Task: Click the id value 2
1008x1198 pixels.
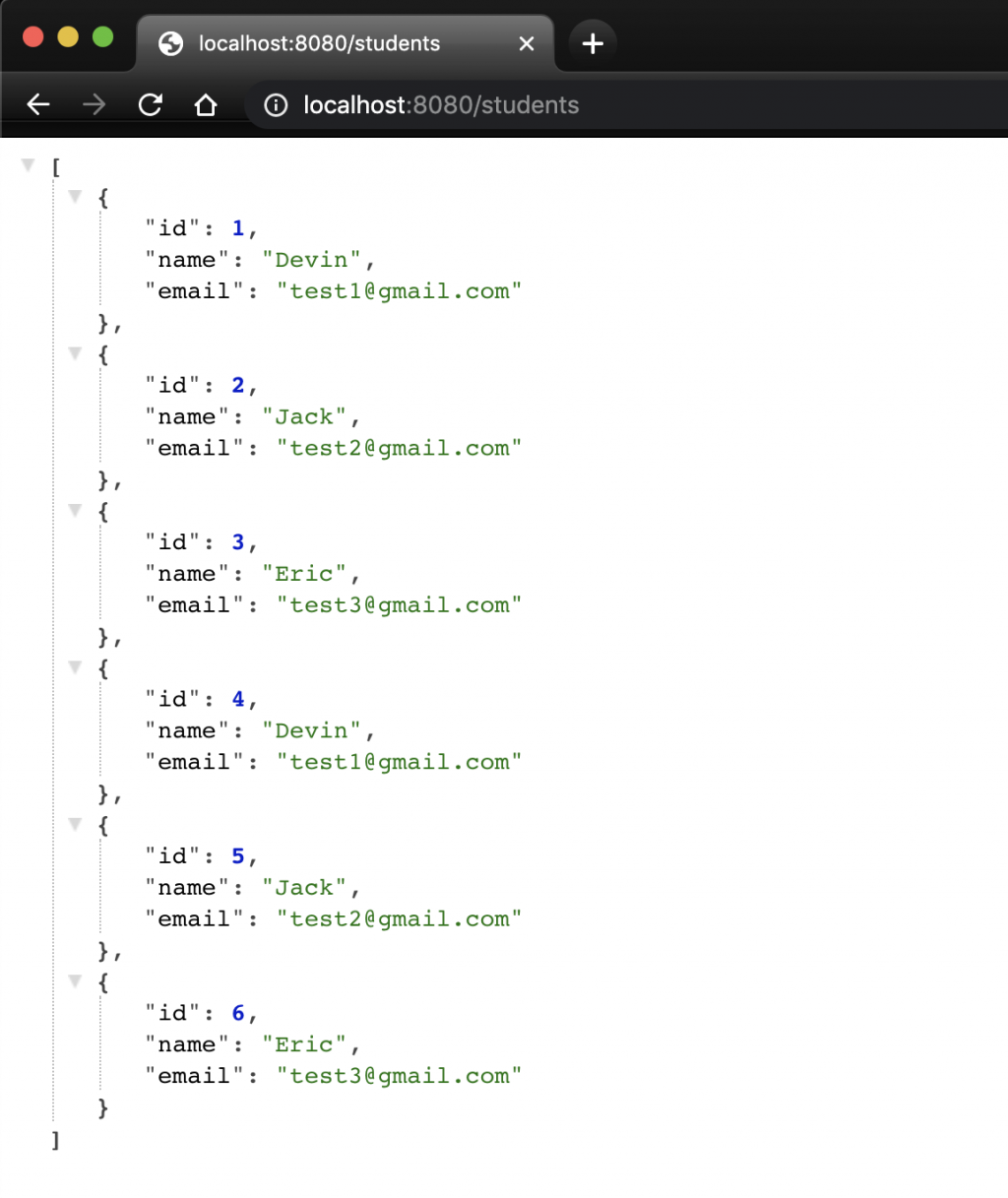Action: (x=238, y=385)
